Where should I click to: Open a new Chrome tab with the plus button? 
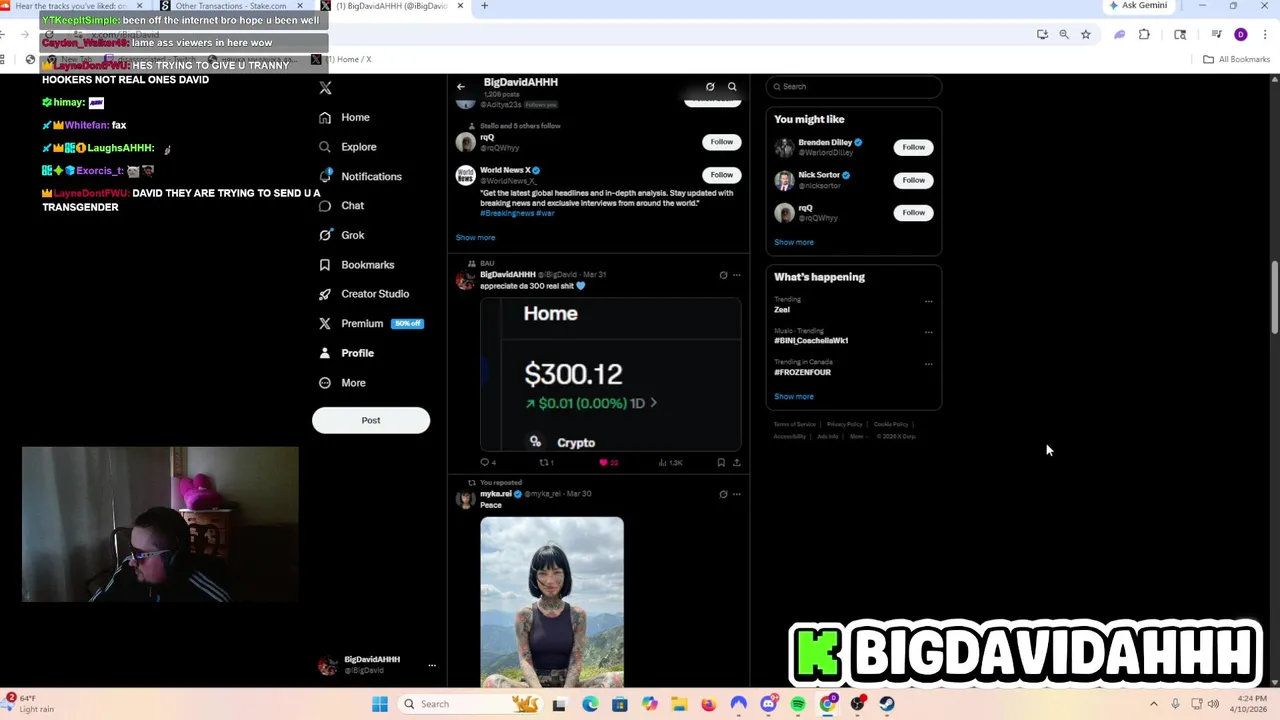tap(484, 6)
